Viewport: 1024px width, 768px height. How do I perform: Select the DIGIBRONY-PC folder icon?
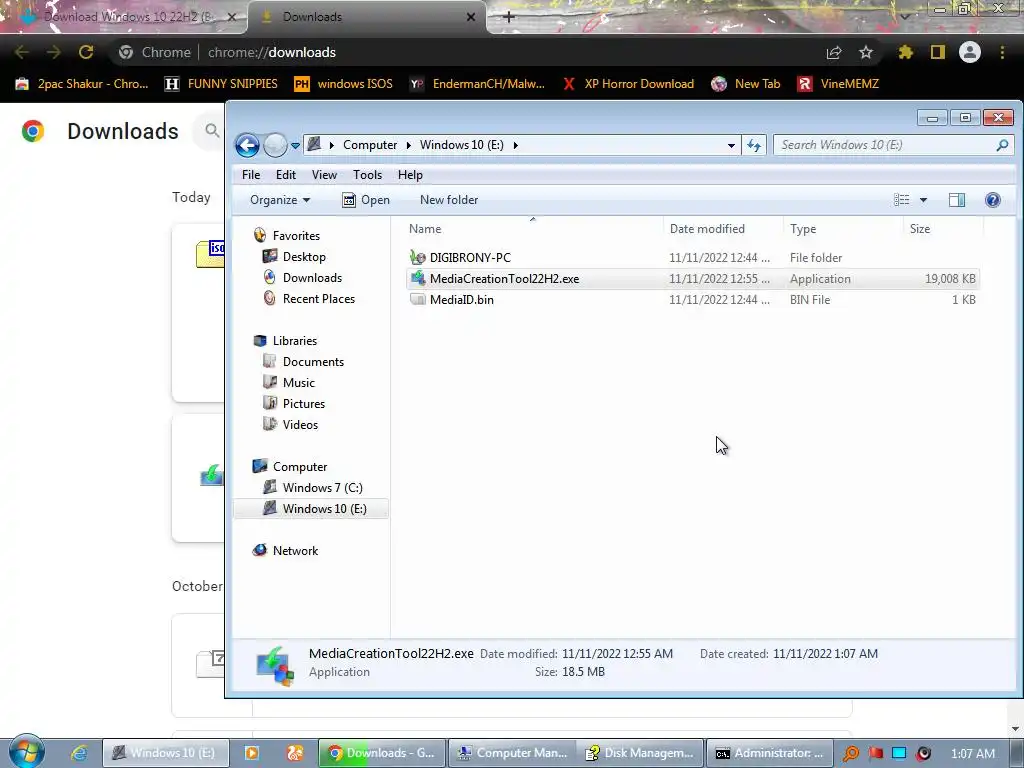point(417,258)
